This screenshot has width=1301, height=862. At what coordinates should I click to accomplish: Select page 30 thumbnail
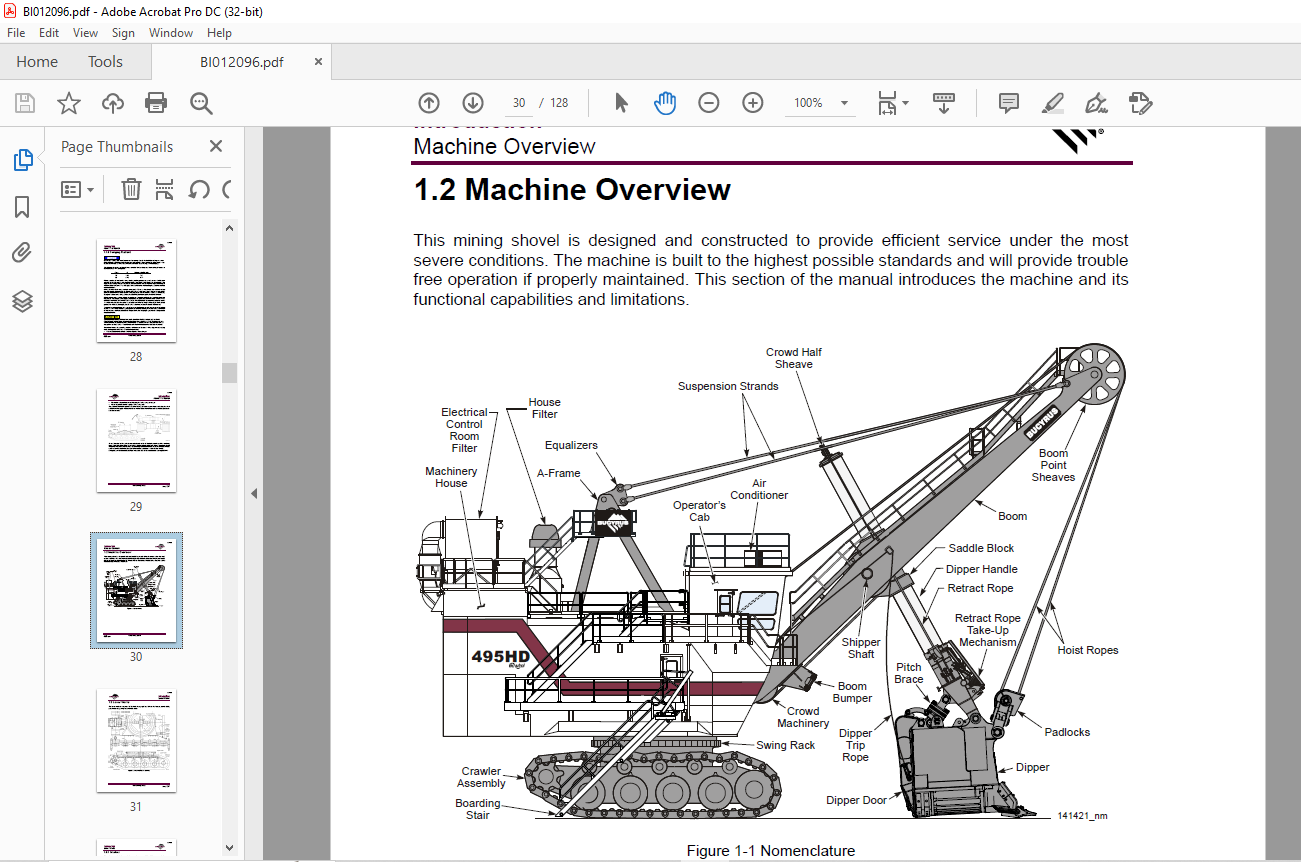(136, 591)
